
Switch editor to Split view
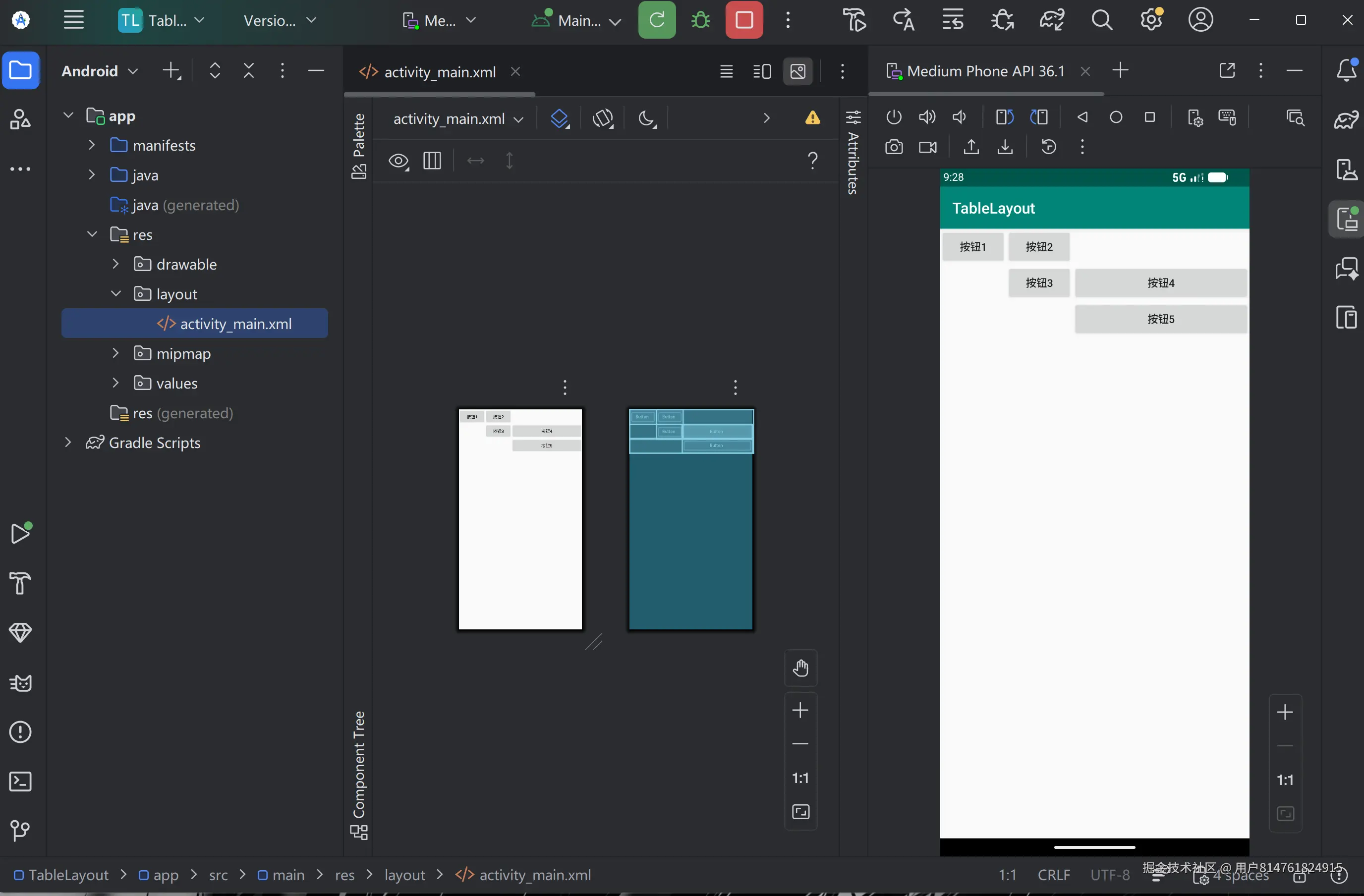pos(762,72)
